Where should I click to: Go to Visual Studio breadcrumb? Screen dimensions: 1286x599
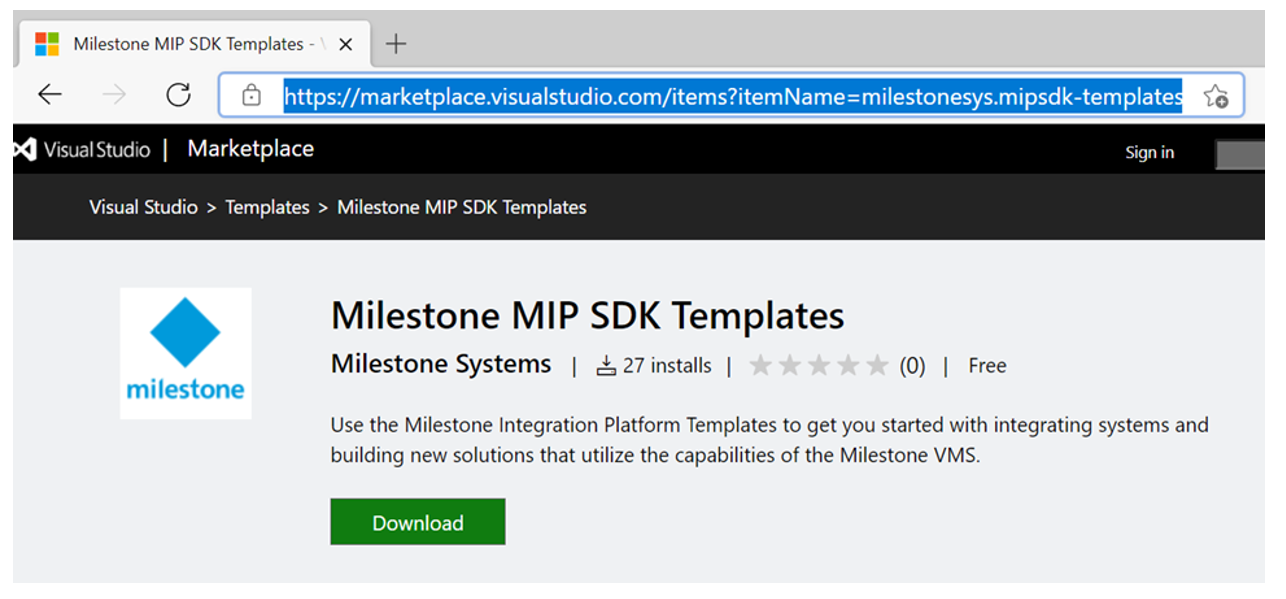(x=143, y=207)
